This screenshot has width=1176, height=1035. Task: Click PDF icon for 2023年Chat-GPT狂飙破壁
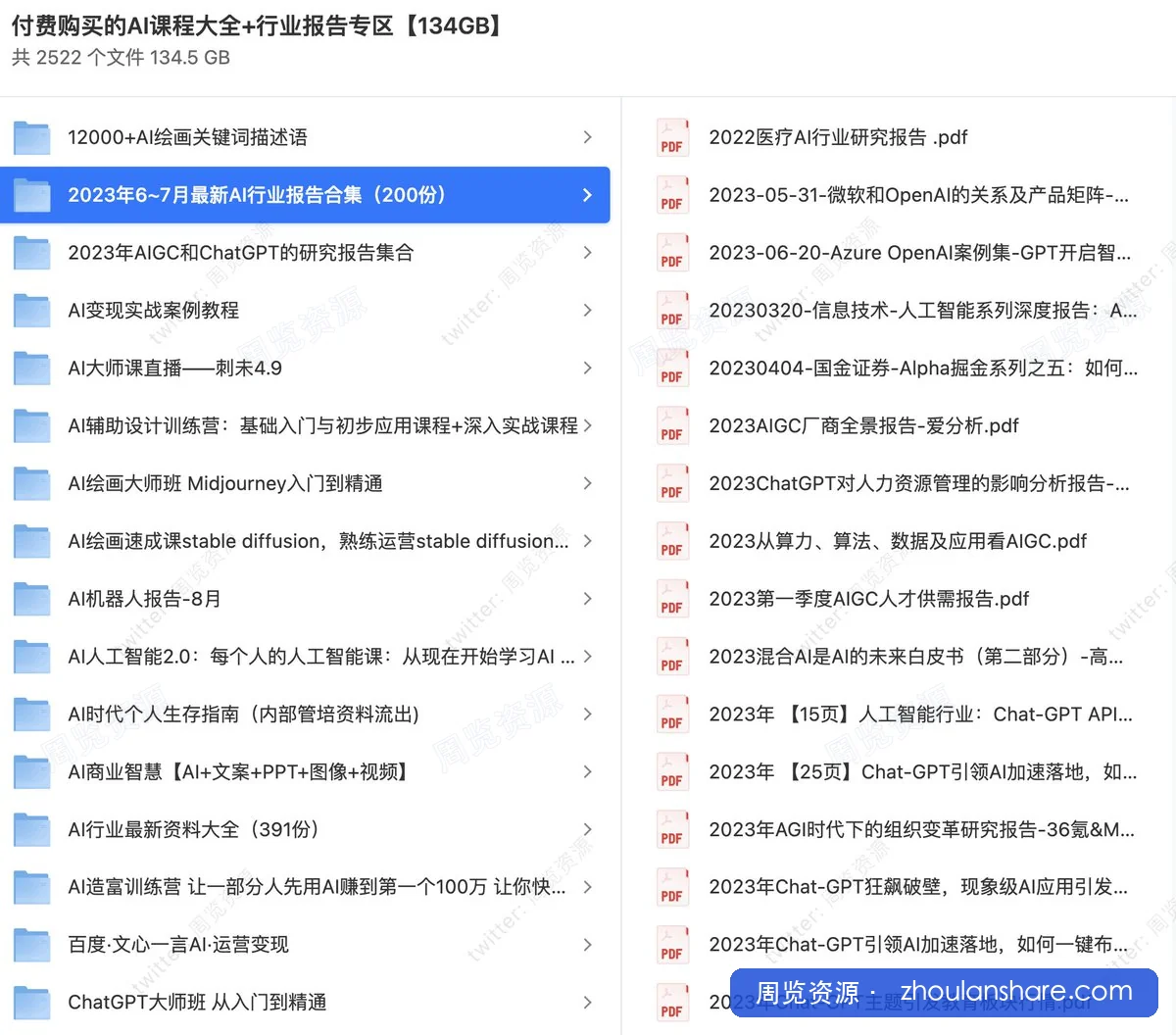point(671,888)
